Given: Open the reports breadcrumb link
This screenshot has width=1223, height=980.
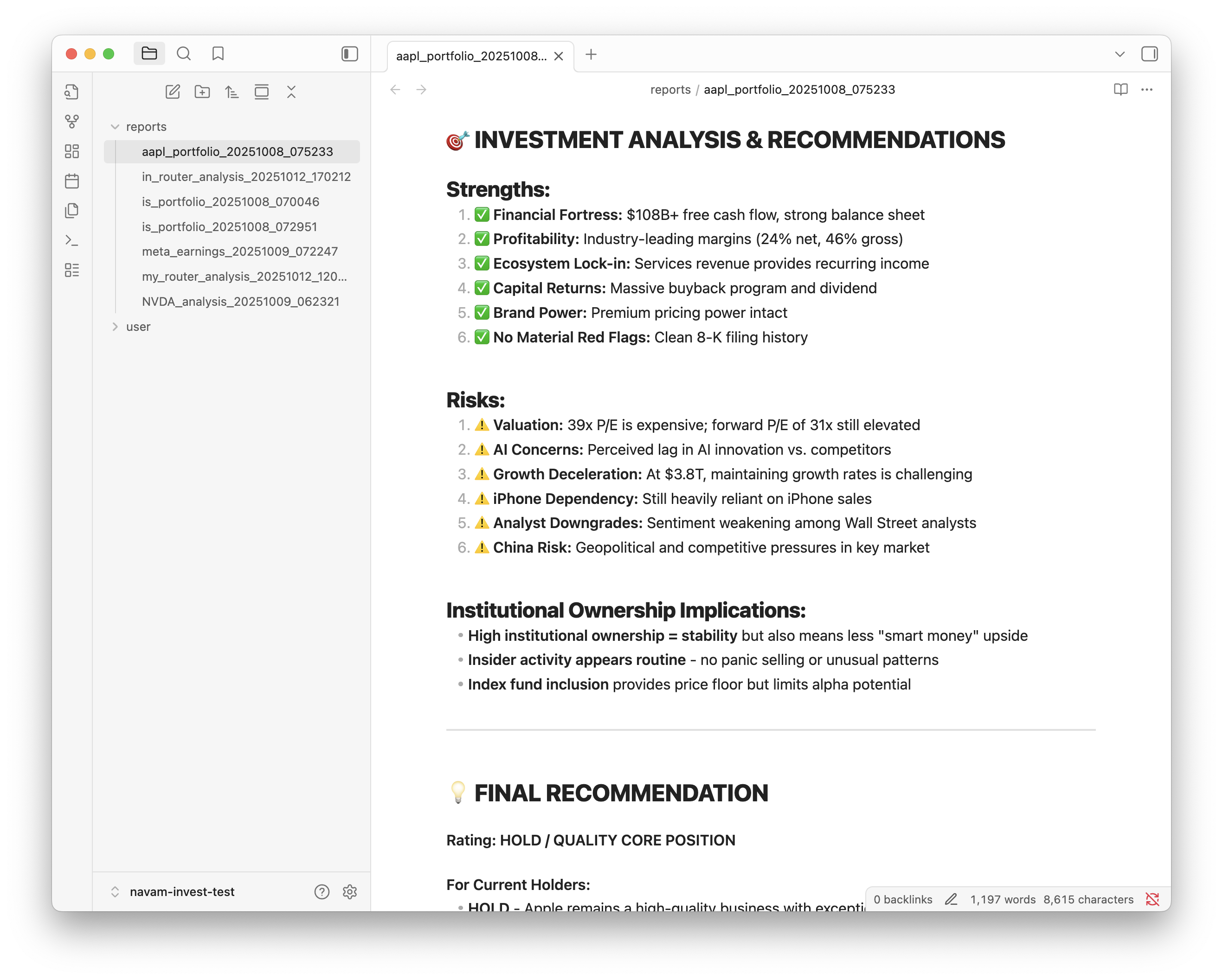Looking at the screenshot, I should click(671, 89).
